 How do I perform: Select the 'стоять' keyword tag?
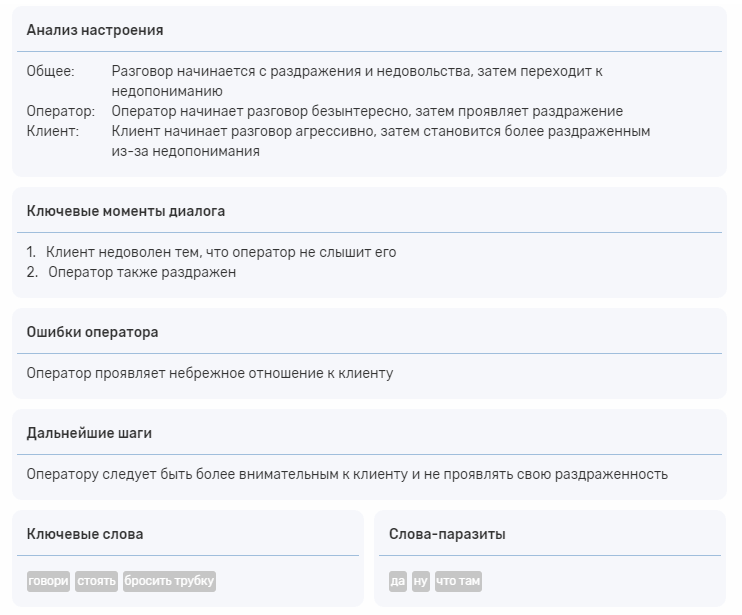97,581
